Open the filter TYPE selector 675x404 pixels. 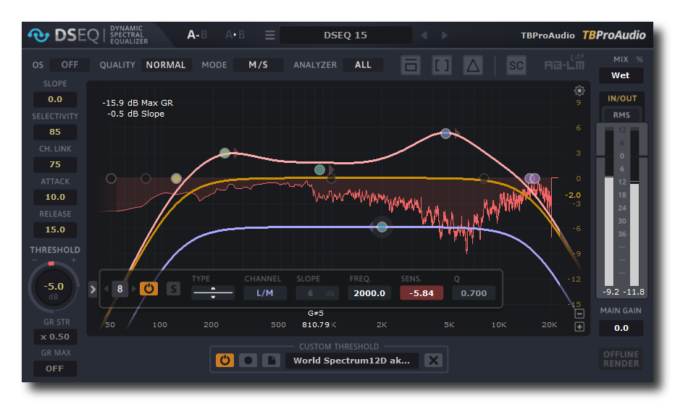point(213,293)
